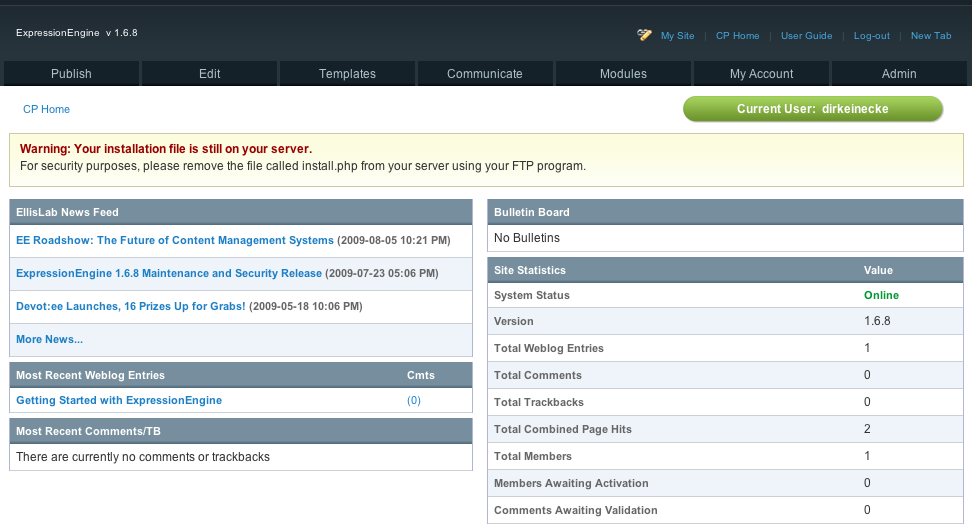Click the Total Members row label

[532, 456]
